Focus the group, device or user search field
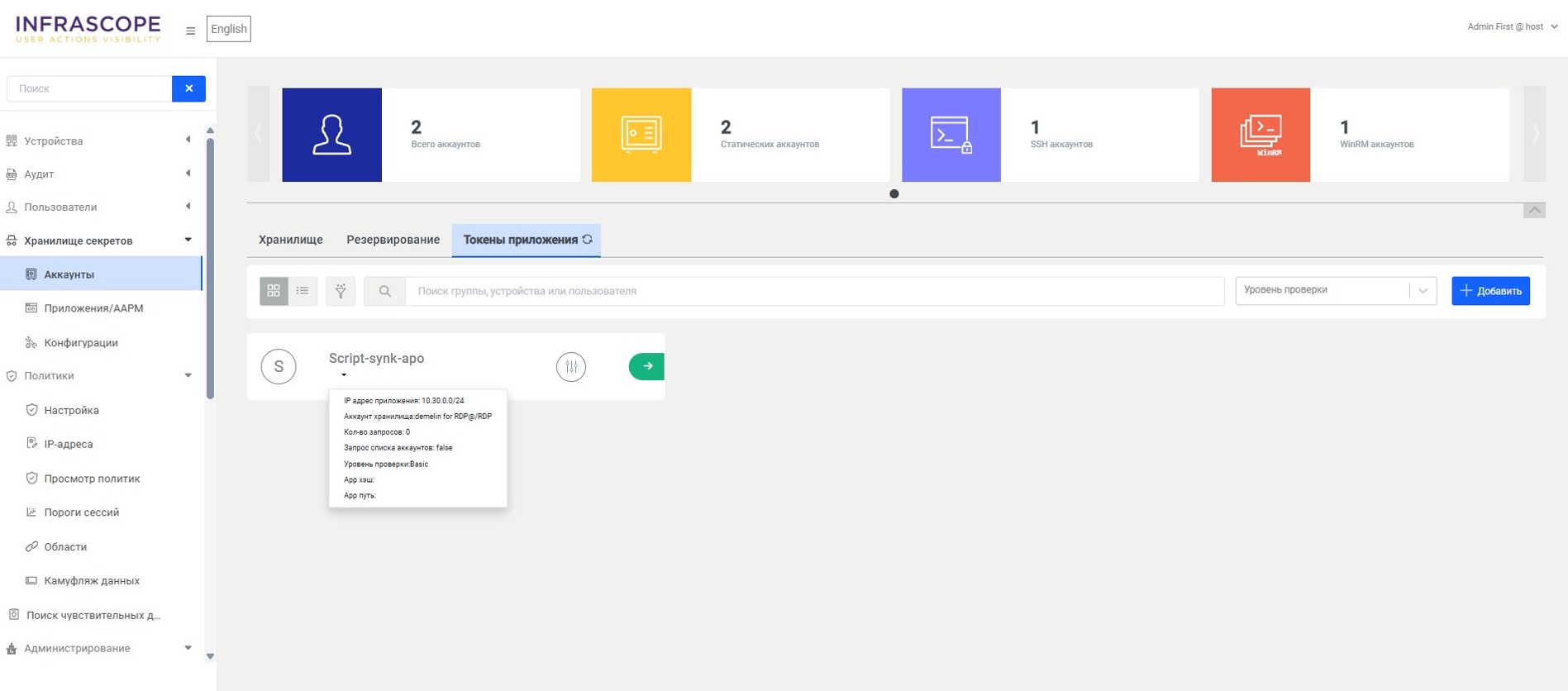 click(814, 291)
